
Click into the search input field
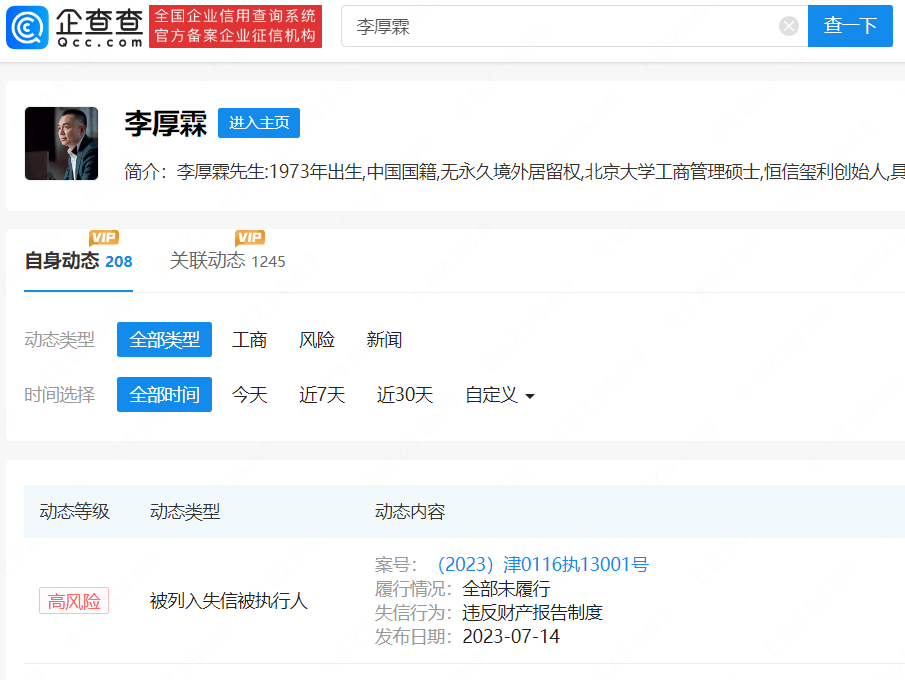click(x=560, y=26)
